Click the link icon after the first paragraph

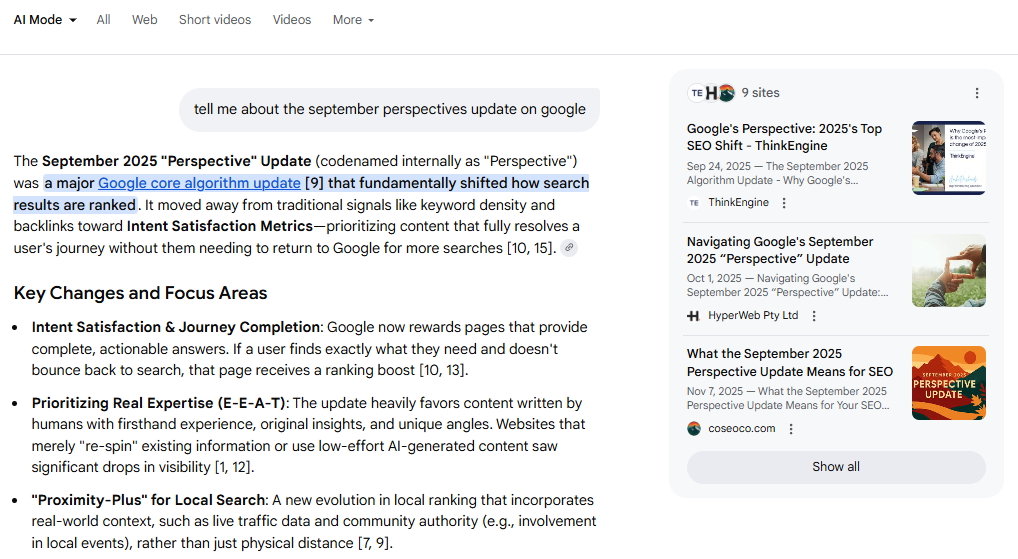point(569,248)
